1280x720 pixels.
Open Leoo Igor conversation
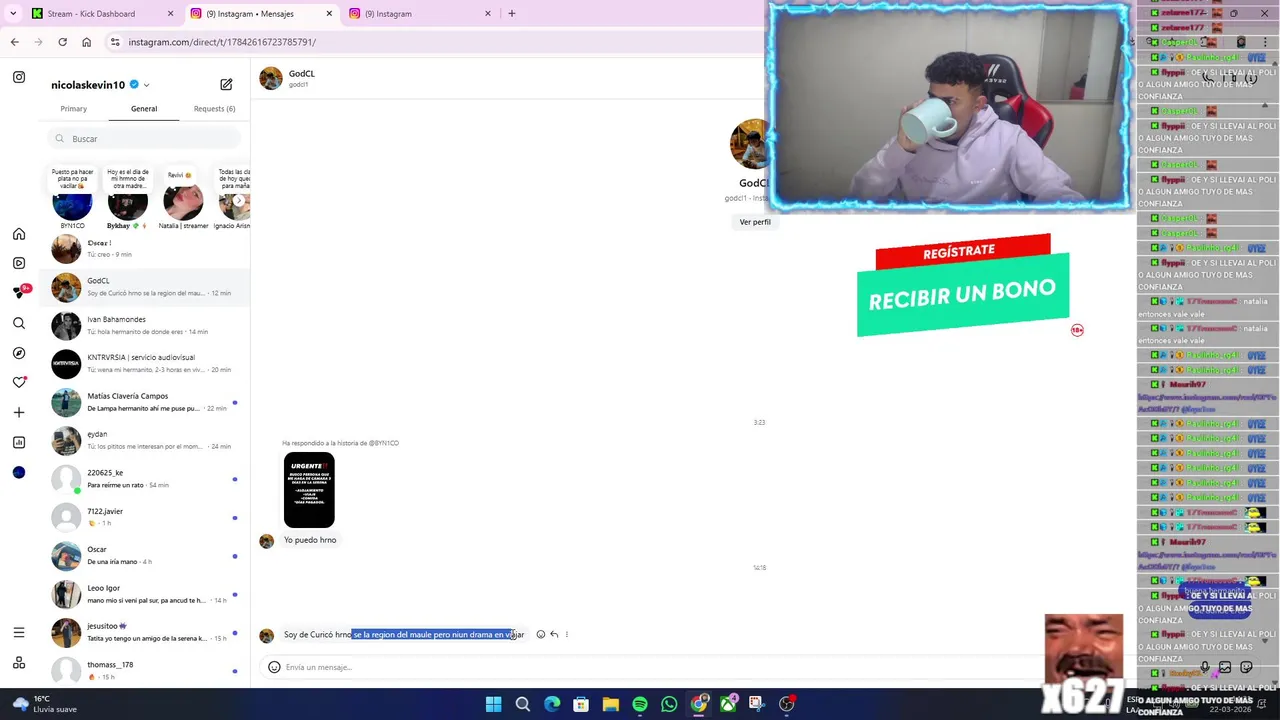tap(144, 594)
